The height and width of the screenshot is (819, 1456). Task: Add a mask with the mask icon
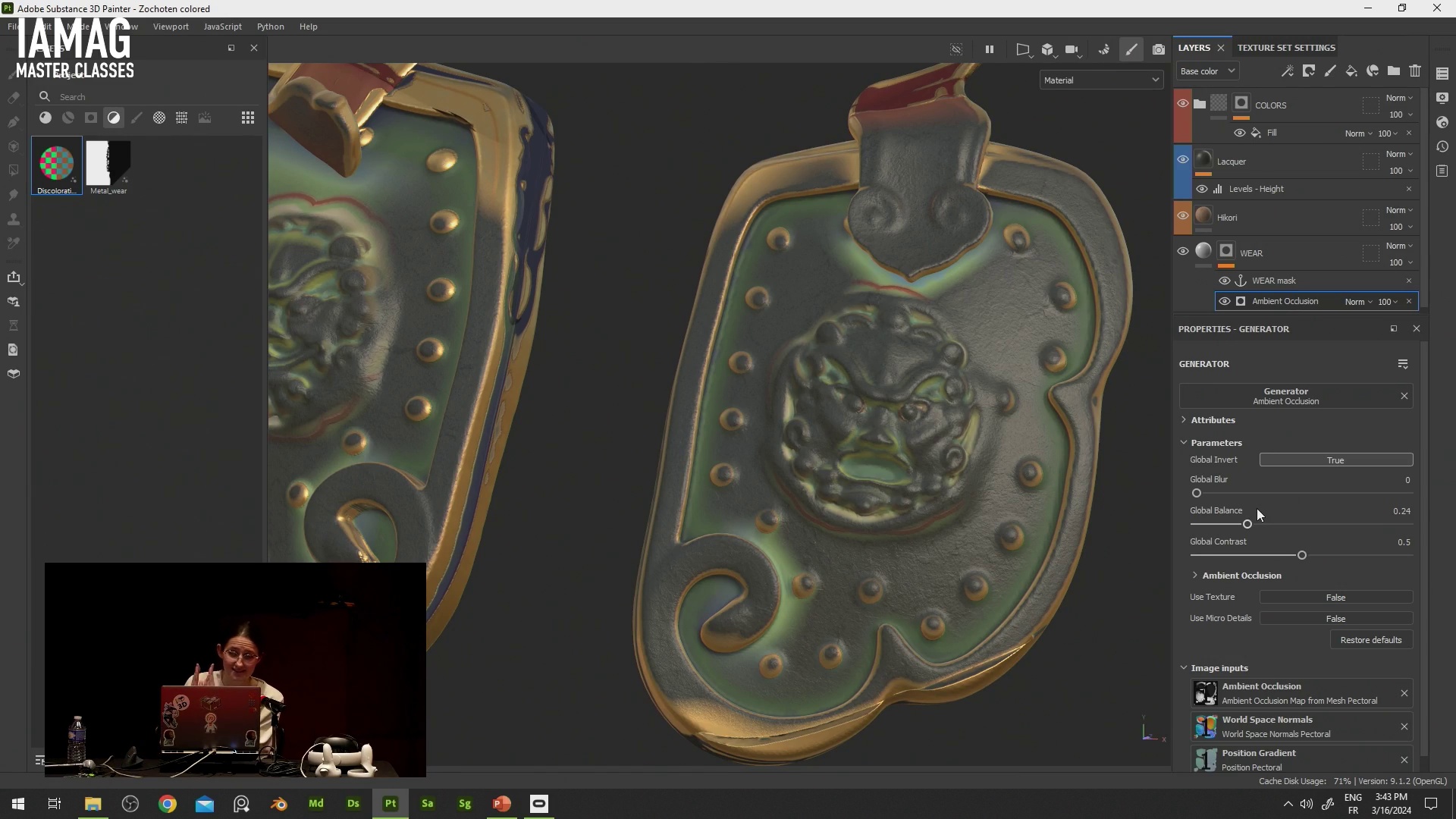(x=1309, y=71)
